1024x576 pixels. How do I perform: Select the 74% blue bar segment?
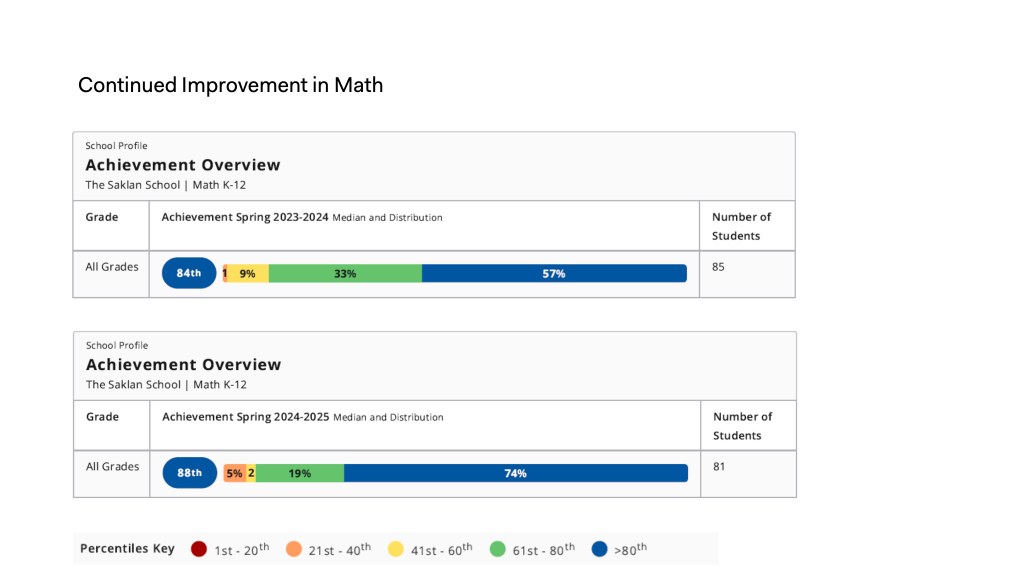click(x=516, y=473)
